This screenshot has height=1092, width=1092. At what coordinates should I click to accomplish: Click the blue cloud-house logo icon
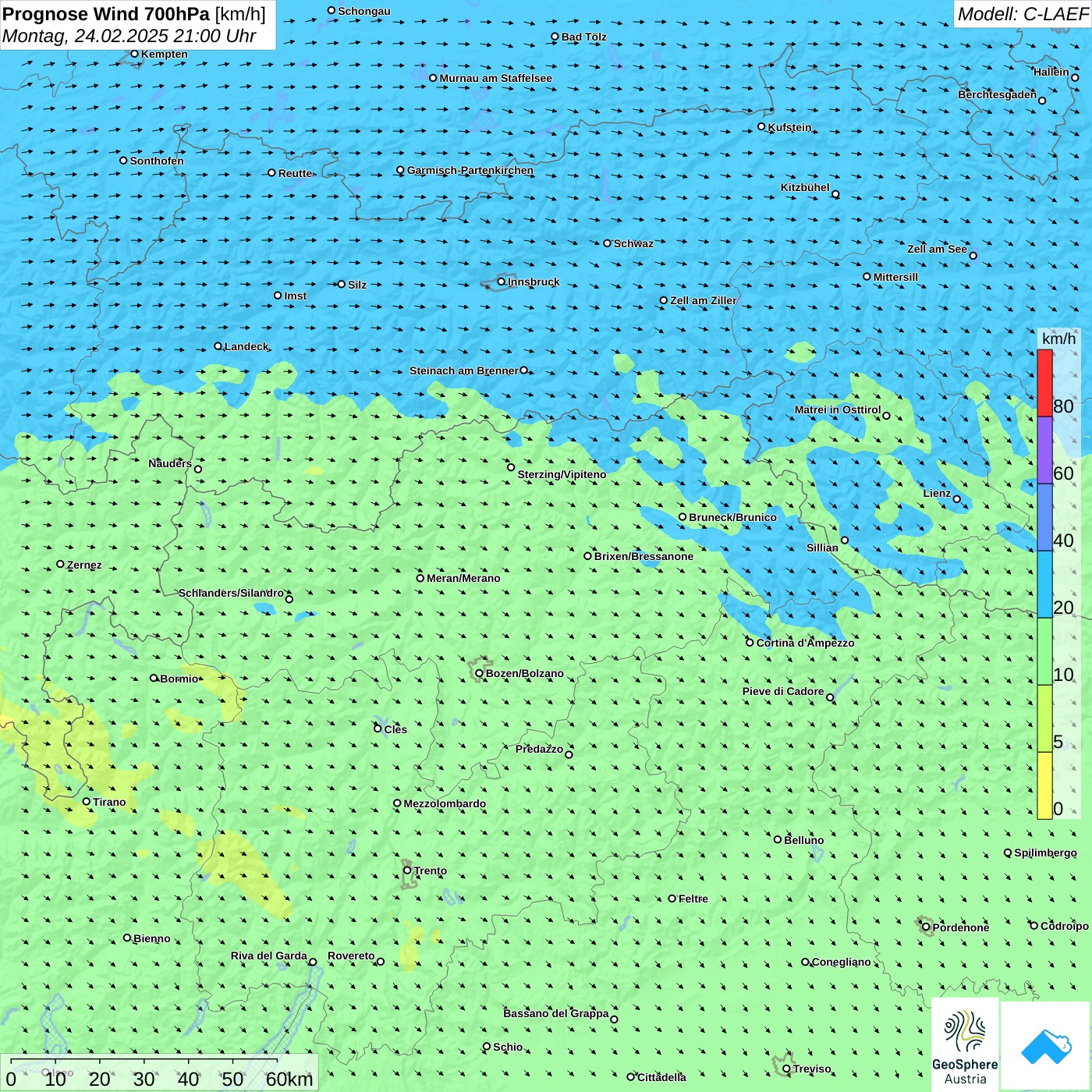(1046, 1047)
